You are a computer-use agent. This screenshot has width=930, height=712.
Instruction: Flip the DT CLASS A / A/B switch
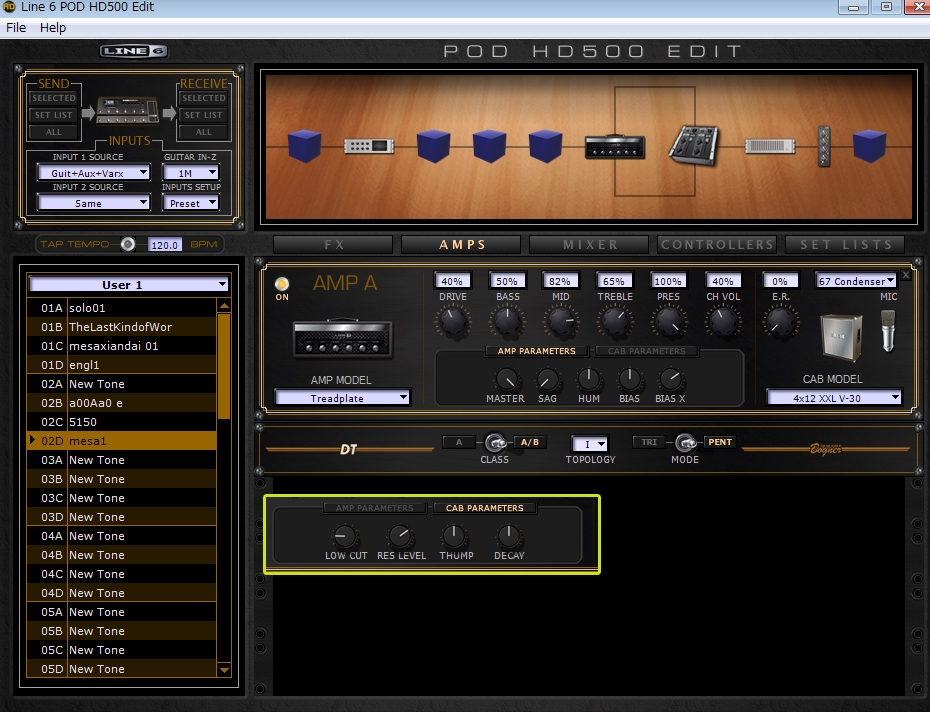[x=495, y=443]
